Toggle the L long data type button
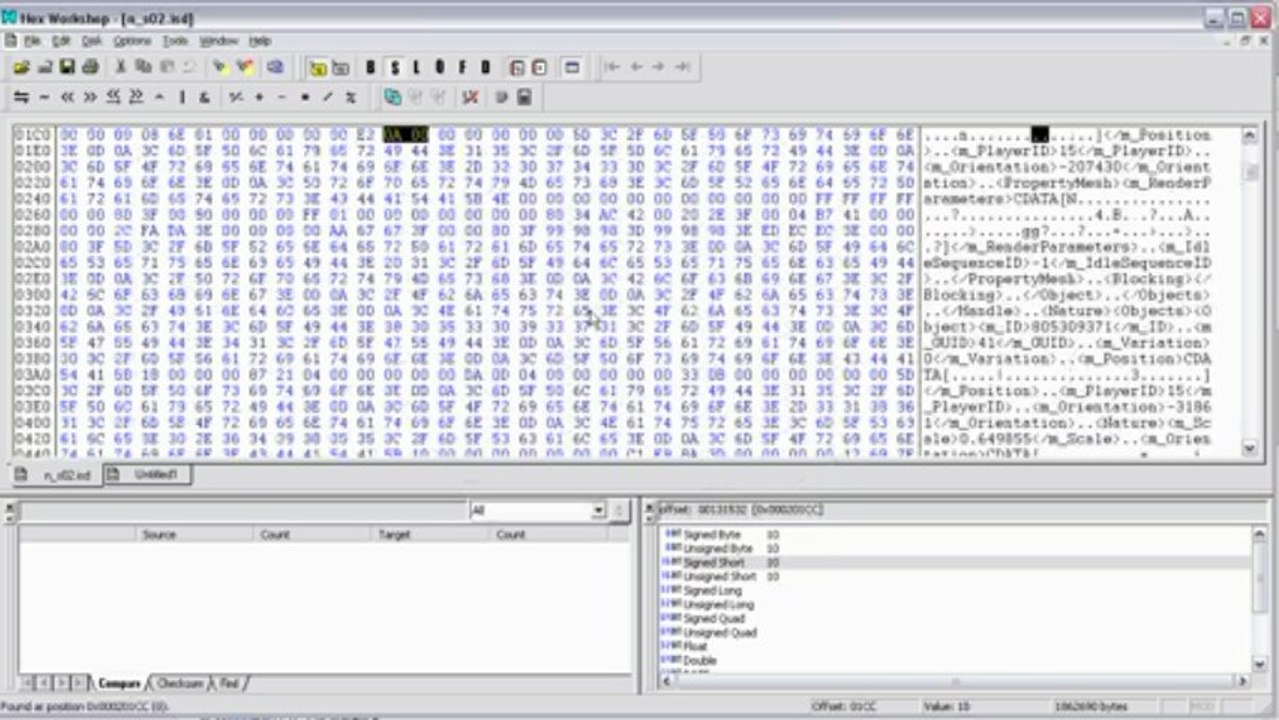Viewport: 1279px width, 720px height. (x=417, y=67)
